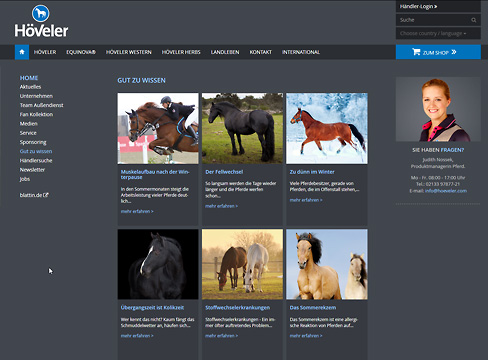This screenshot has width=488, height=360.
Task: Click mehr erfahren under Übergangszeit ist Kolikzeit
Action: click(x=137, y=336)
